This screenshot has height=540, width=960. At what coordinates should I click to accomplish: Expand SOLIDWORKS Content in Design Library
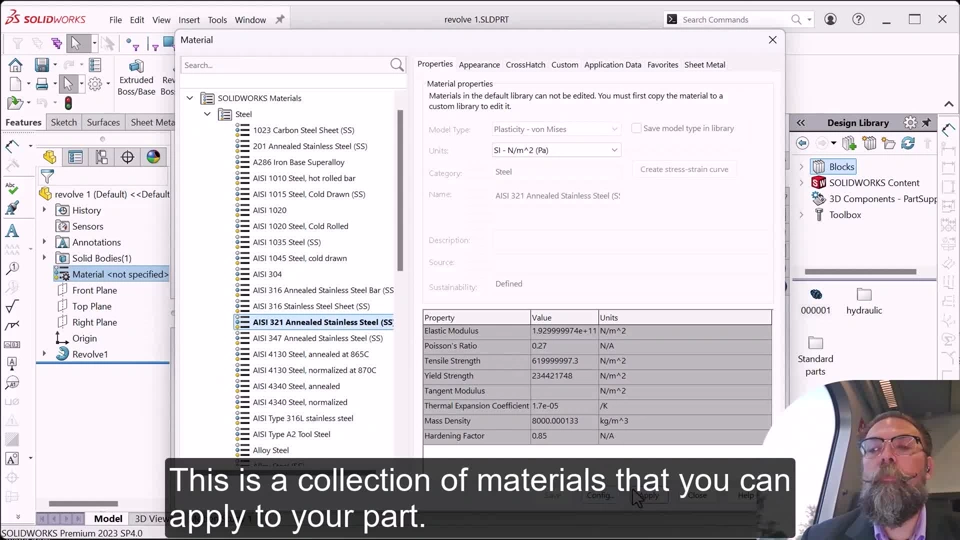click(801, 182)
